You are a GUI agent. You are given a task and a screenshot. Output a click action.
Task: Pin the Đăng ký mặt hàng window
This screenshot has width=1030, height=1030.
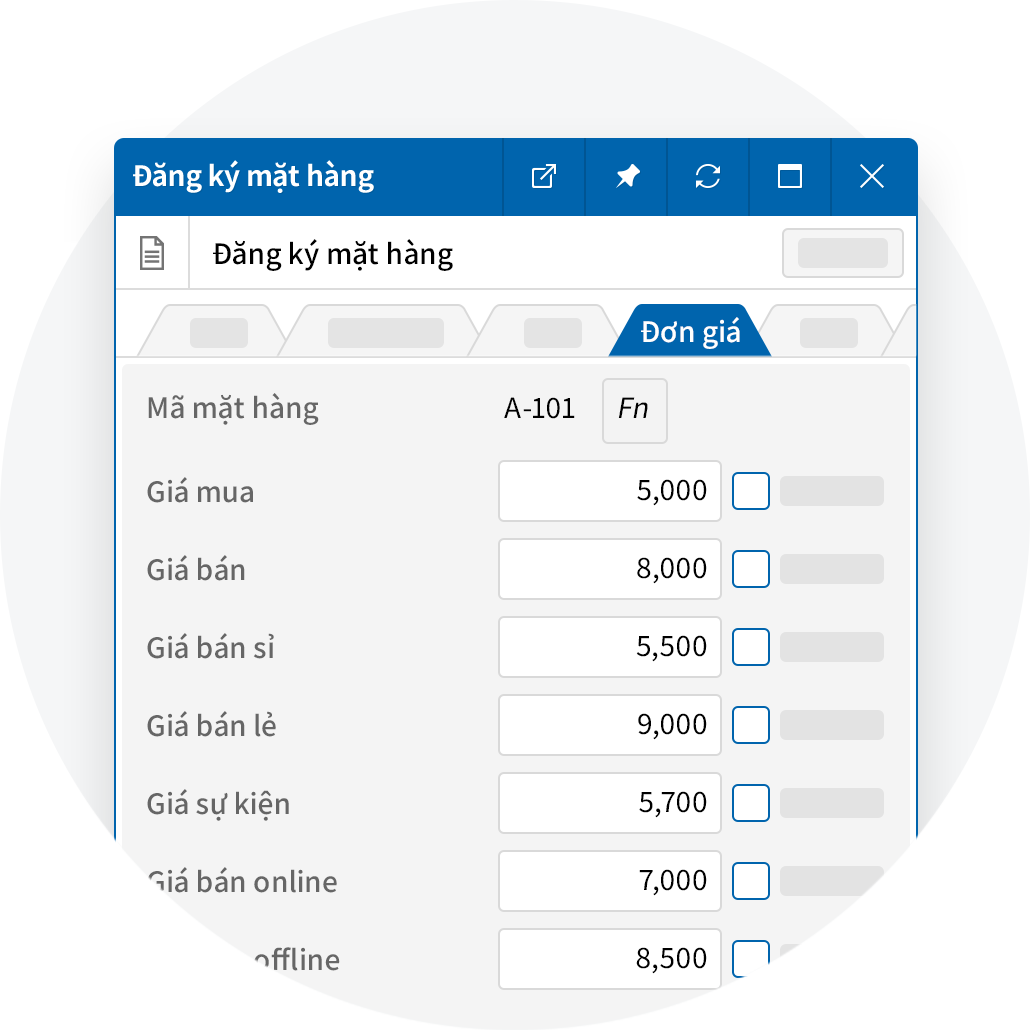pos(627,177)
